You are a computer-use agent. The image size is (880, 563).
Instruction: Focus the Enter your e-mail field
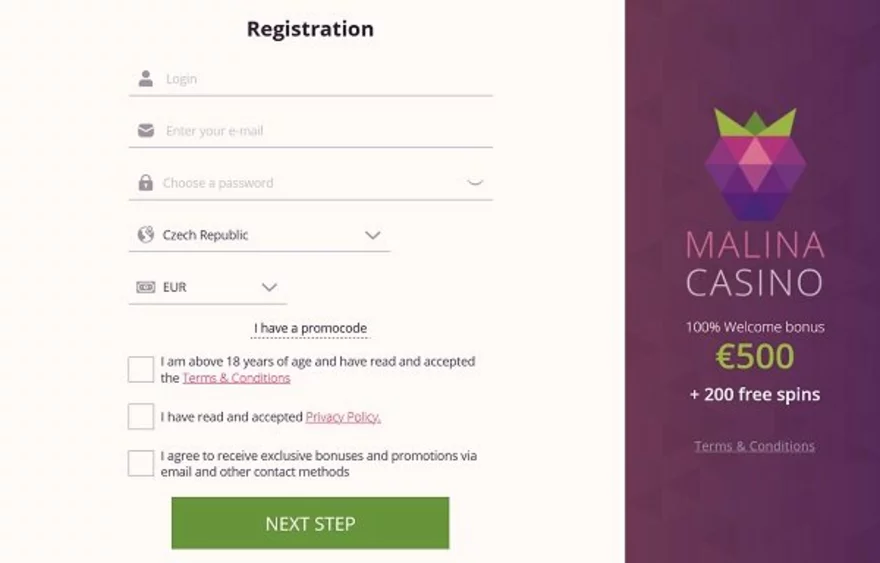coord(320,131)
